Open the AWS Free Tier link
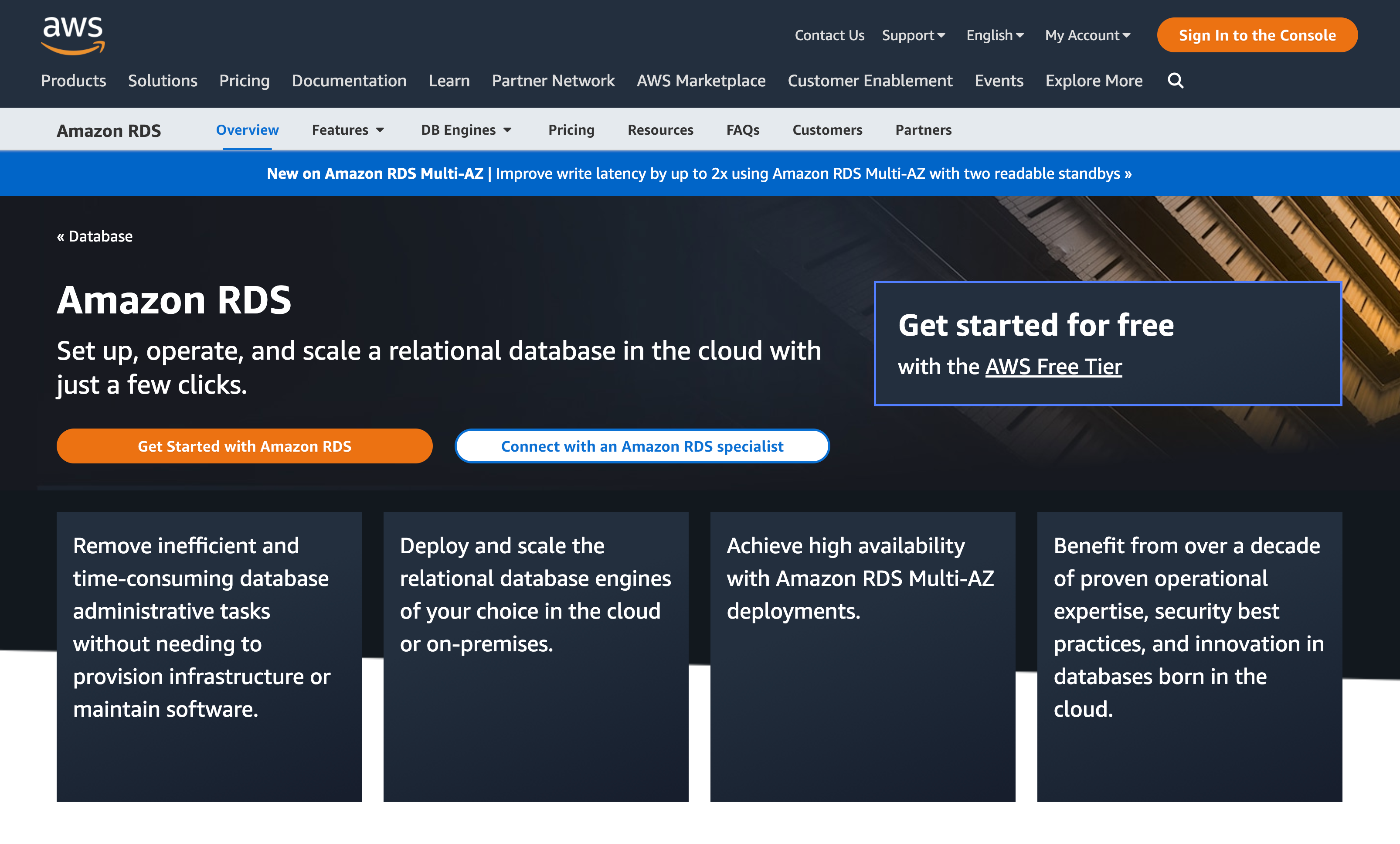Viewport: 1400px width, 844px height. point(1053,367)
